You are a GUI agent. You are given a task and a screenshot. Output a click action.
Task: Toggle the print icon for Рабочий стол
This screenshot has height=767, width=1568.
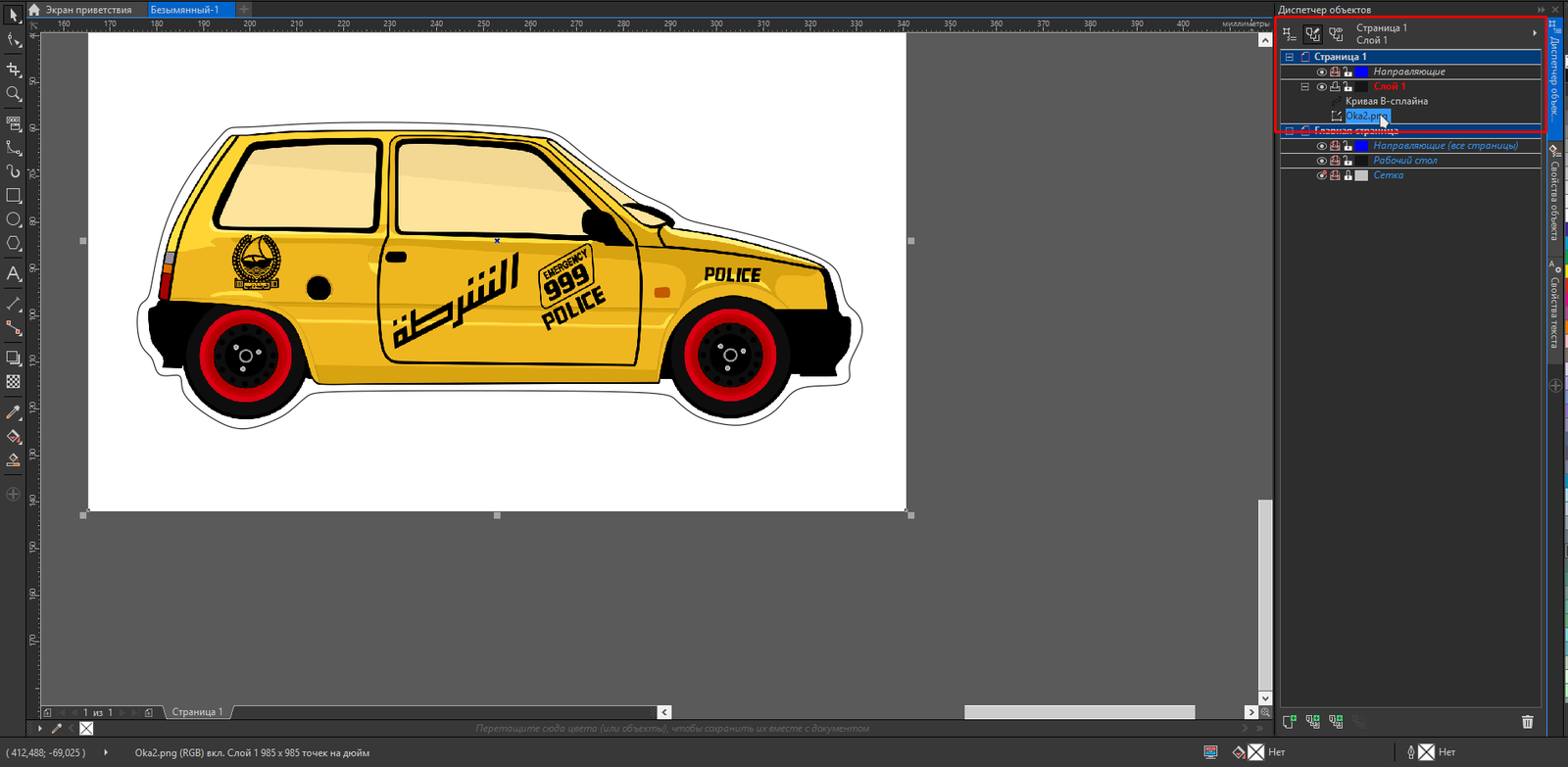[1335, 161]
